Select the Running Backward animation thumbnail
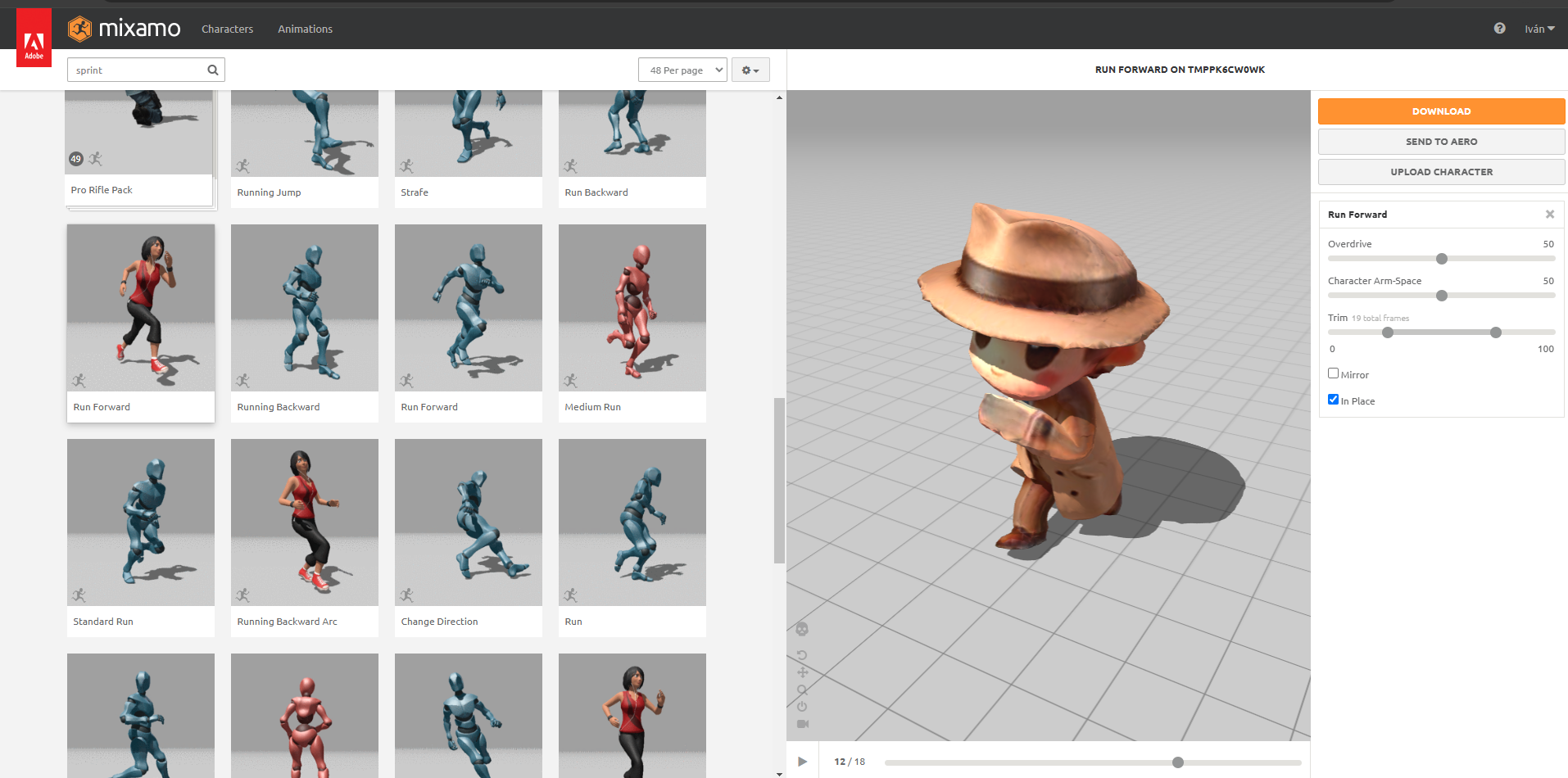Viewport: 1568px width, 778px height. 305,308
